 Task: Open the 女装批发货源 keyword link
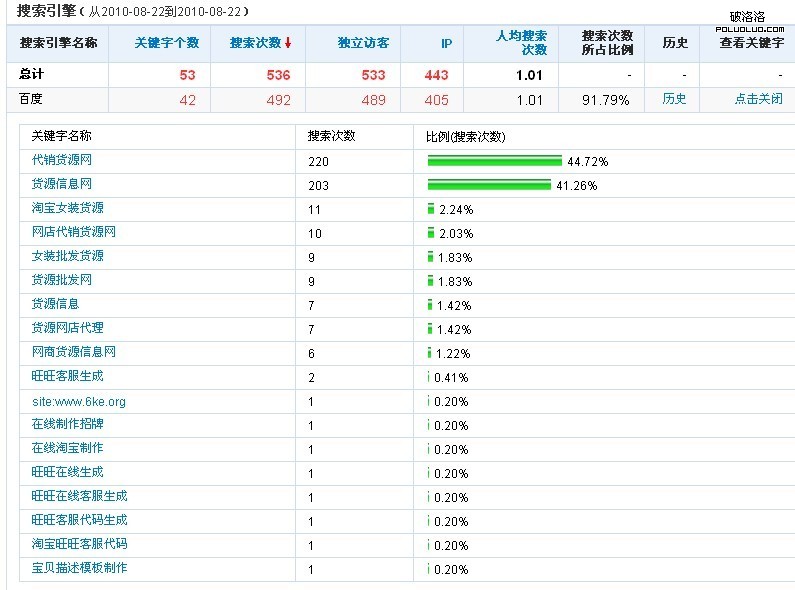tap(67, 256)
